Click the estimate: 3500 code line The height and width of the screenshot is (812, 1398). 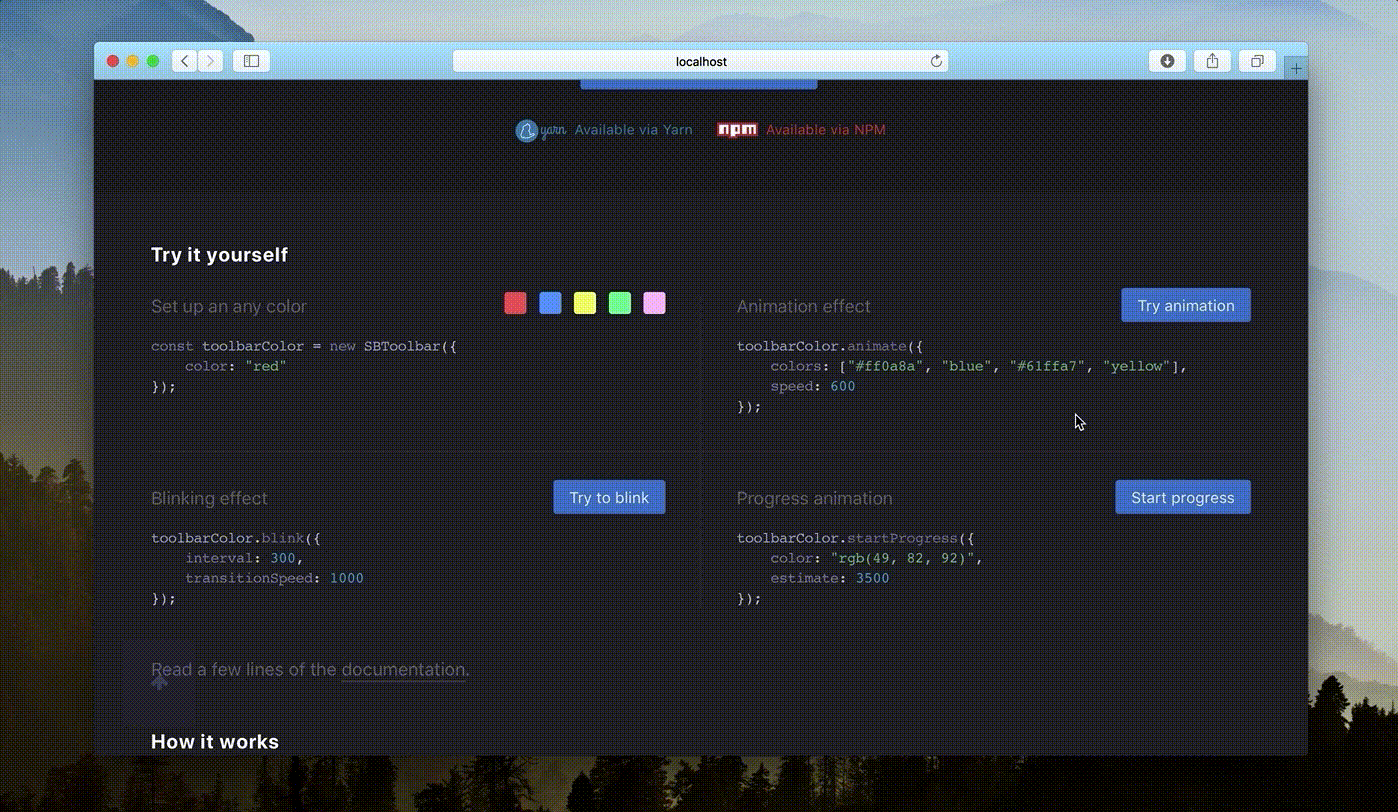tap(830, 578)
